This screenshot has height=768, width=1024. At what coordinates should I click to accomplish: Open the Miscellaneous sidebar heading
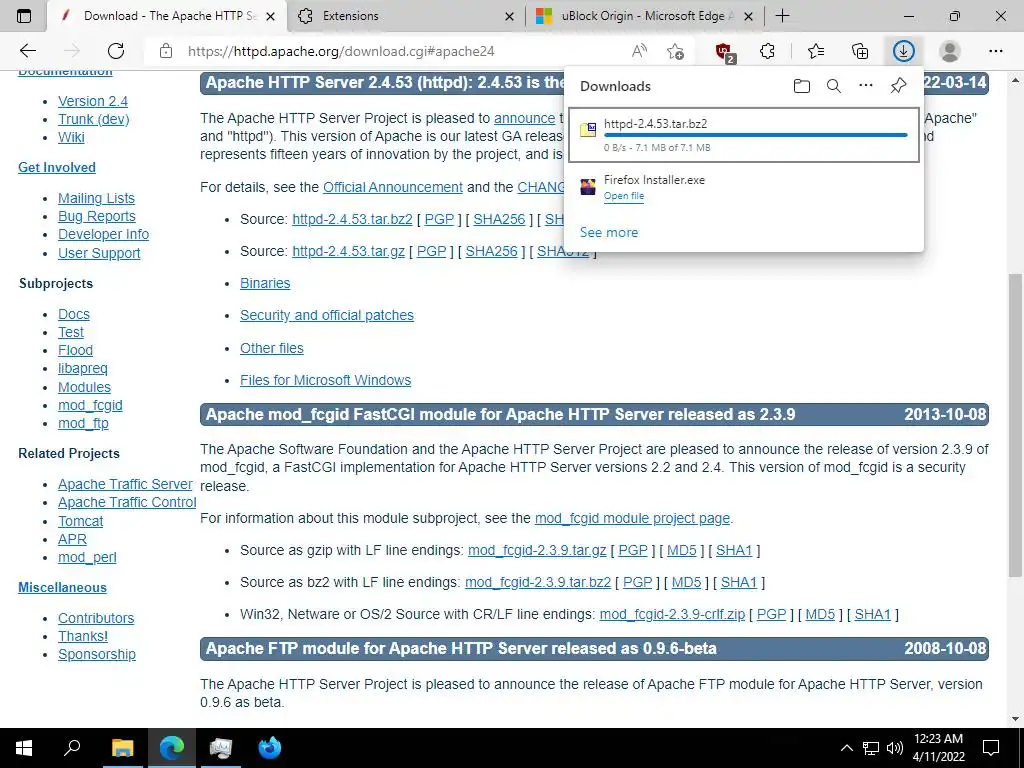[x=62, y=588]
